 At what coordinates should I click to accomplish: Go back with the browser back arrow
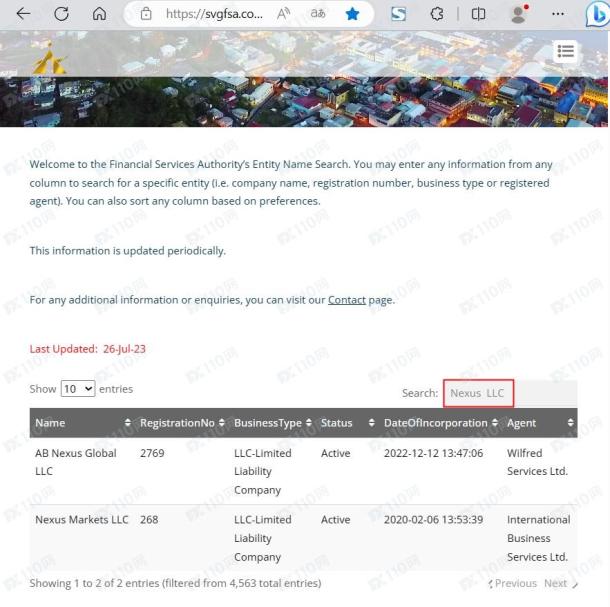23,14
